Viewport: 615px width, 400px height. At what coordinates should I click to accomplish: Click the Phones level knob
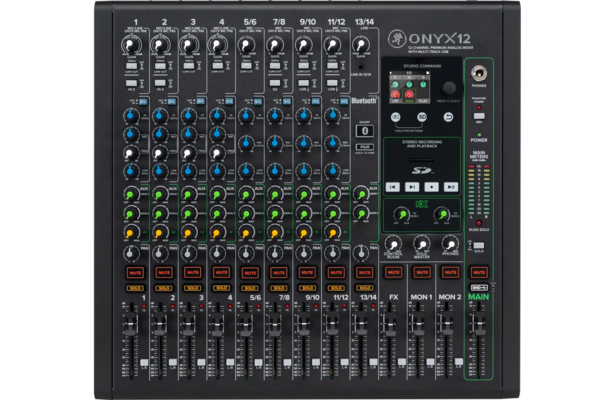point(450,244)
